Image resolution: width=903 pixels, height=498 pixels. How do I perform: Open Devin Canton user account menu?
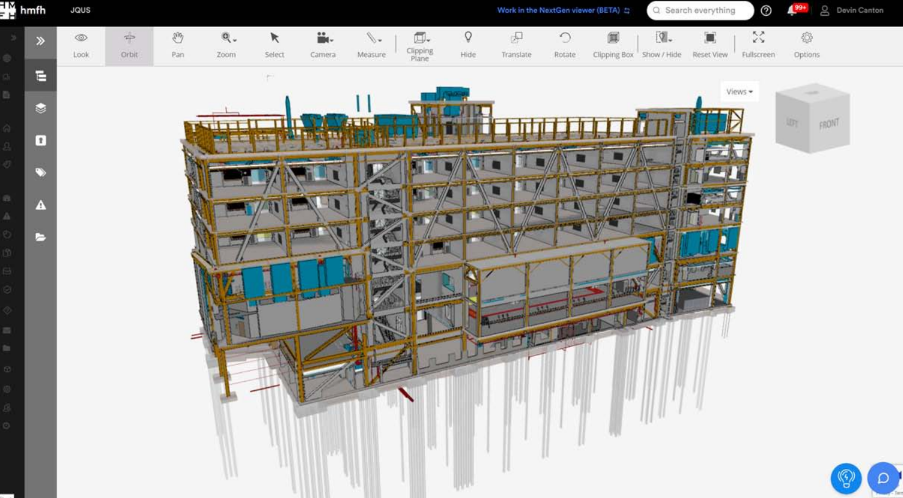coord(851,11)
